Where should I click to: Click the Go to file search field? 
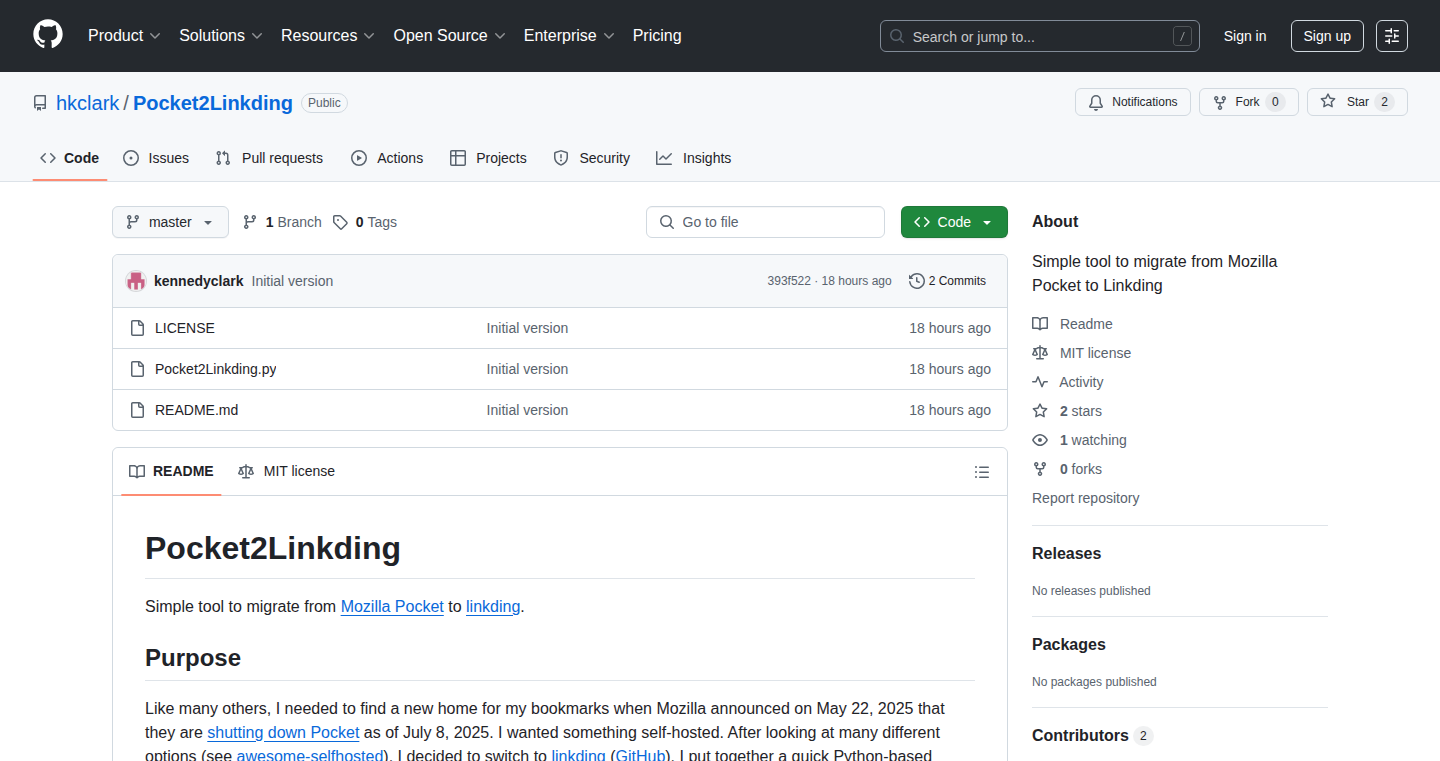pos(765,222)
